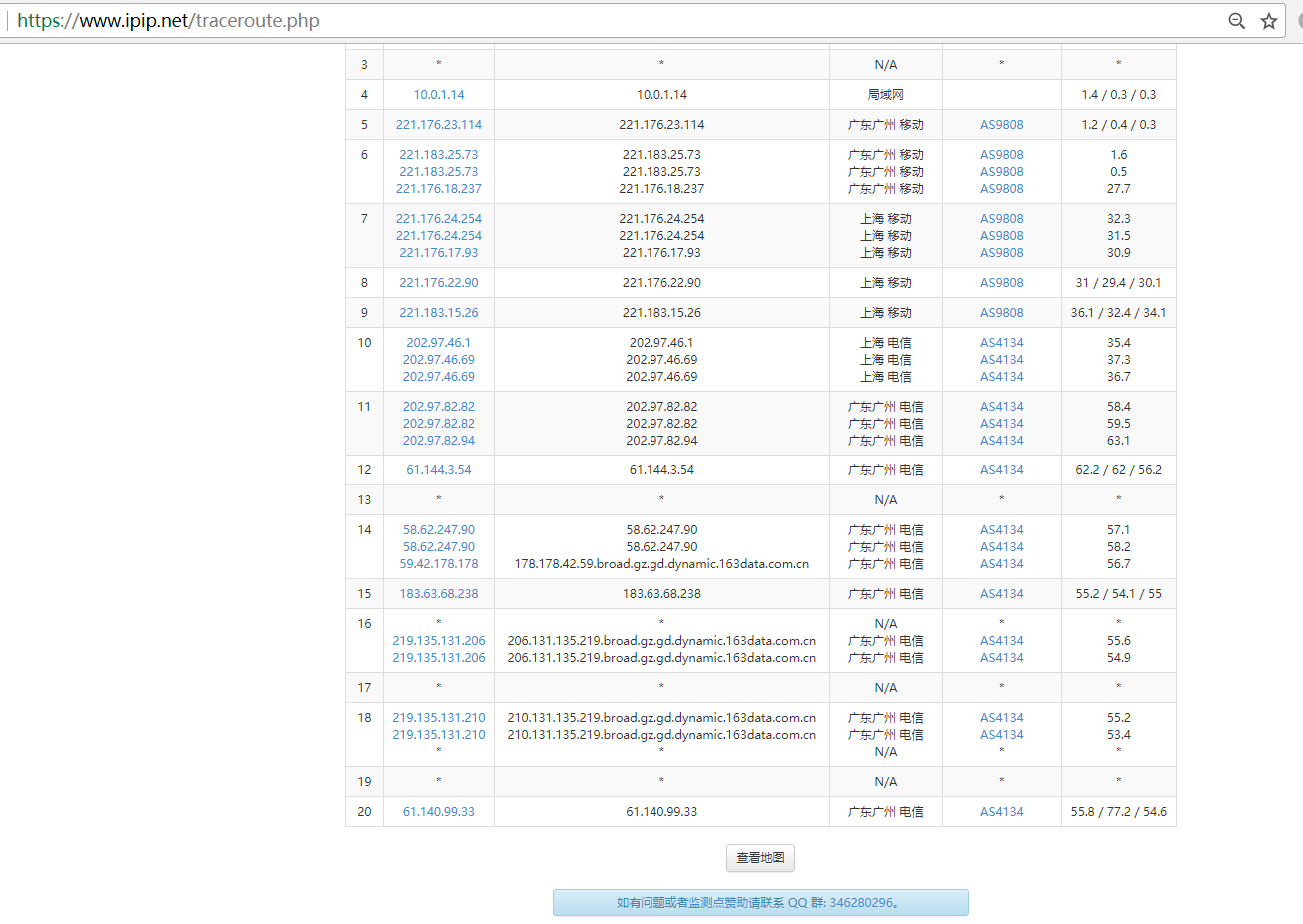Click the latency value 31 / 29.4 / 30.1
The height and width of the screenshot is (924, 1303).
pyautogui.click(x=1119, y=283)
